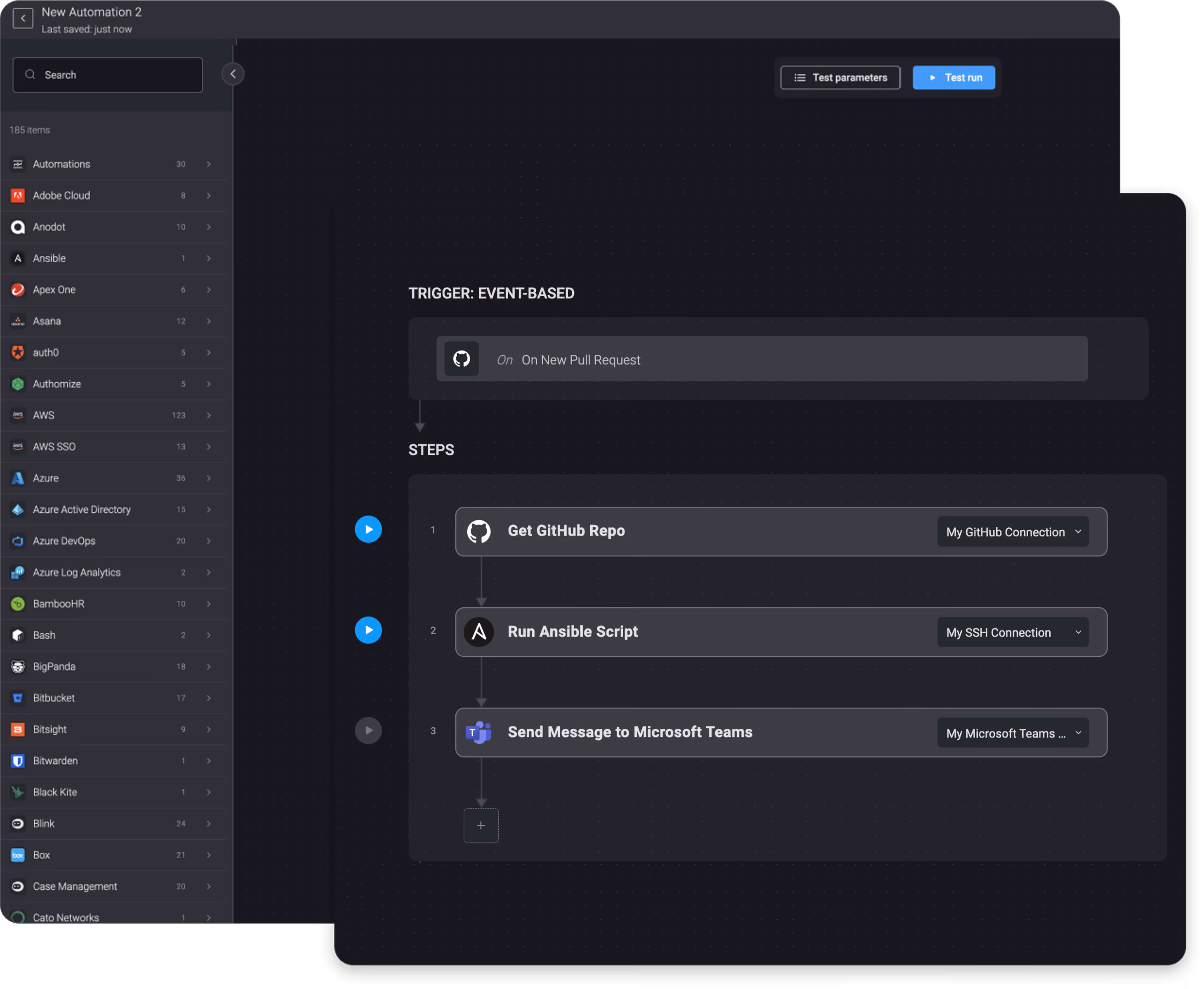Open the Adobe Cloud category row
The width and height of the screenshot is (1204, 989).
coord(113,196)
